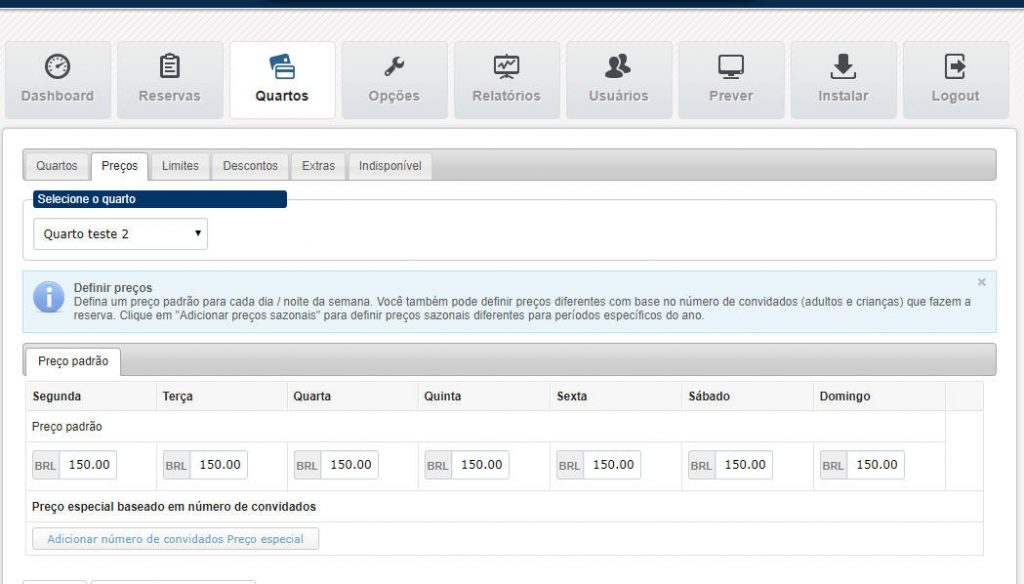This screenshot has height=584, width=1024.
Task: Click the Instalar download icon
Action: coord(843,67)
